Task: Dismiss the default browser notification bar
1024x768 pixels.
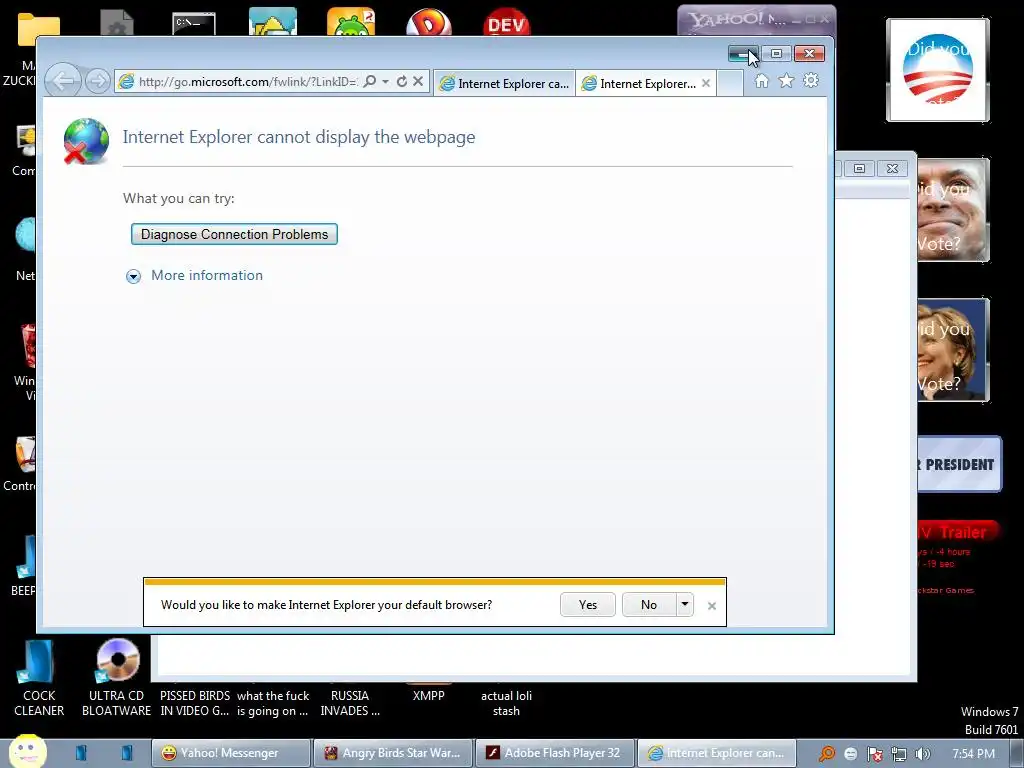Action: click(x=712, y=606)
